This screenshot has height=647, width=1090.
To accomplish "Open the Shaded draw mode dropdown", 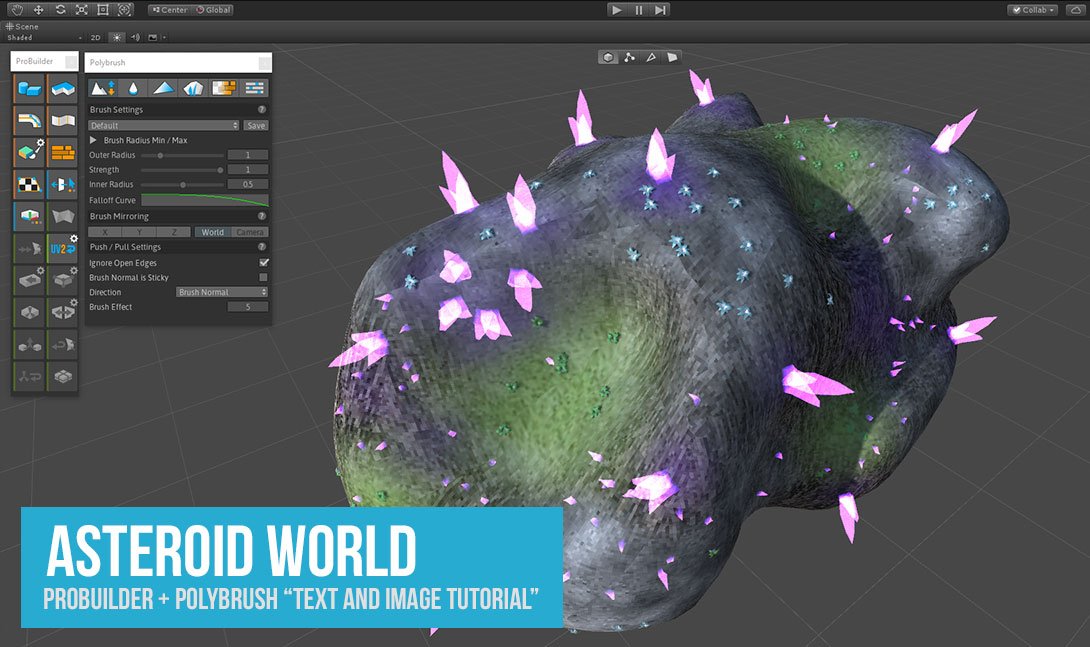I will pyautogui.click(x=44, y=38).
